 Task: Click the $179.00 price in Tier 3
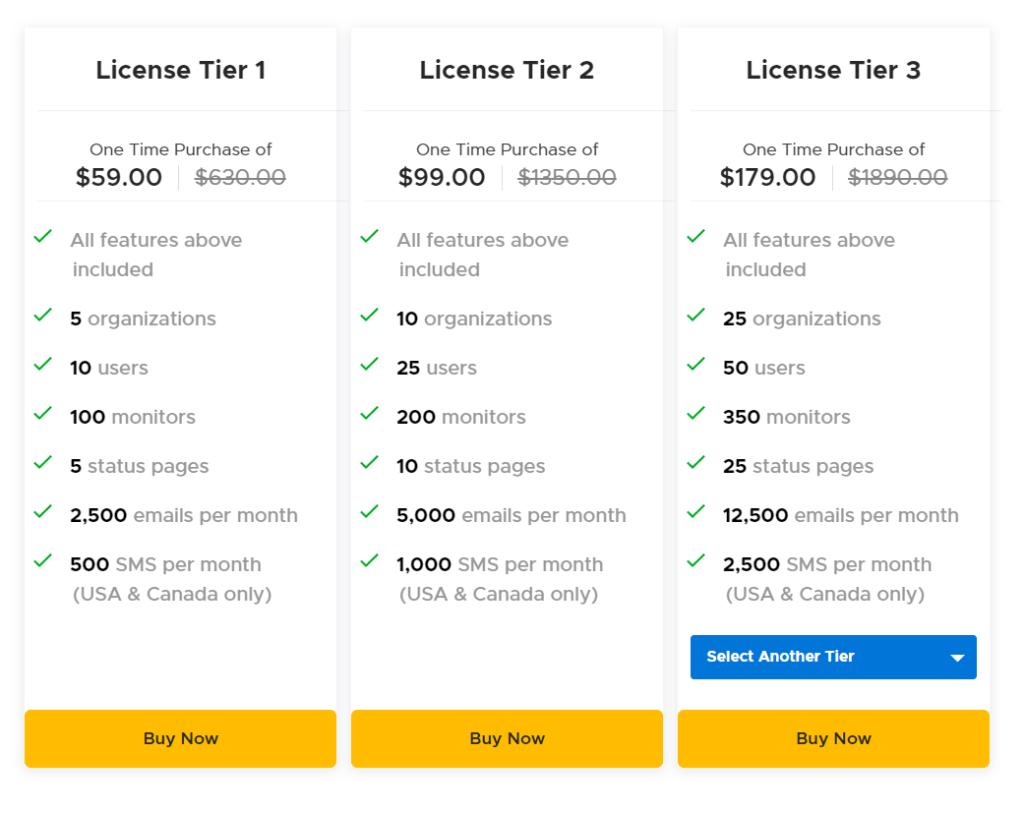[768, 178]
